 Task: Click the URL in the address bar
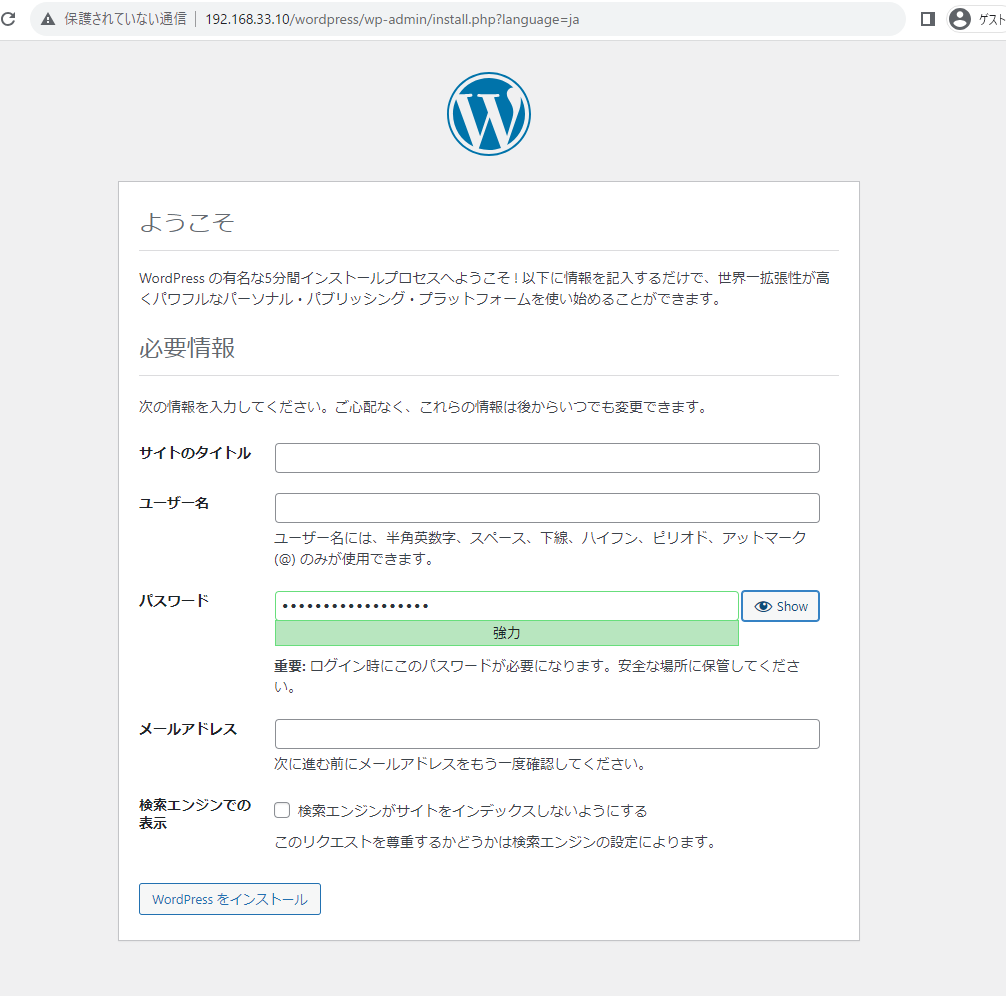(x=392, y=19)
